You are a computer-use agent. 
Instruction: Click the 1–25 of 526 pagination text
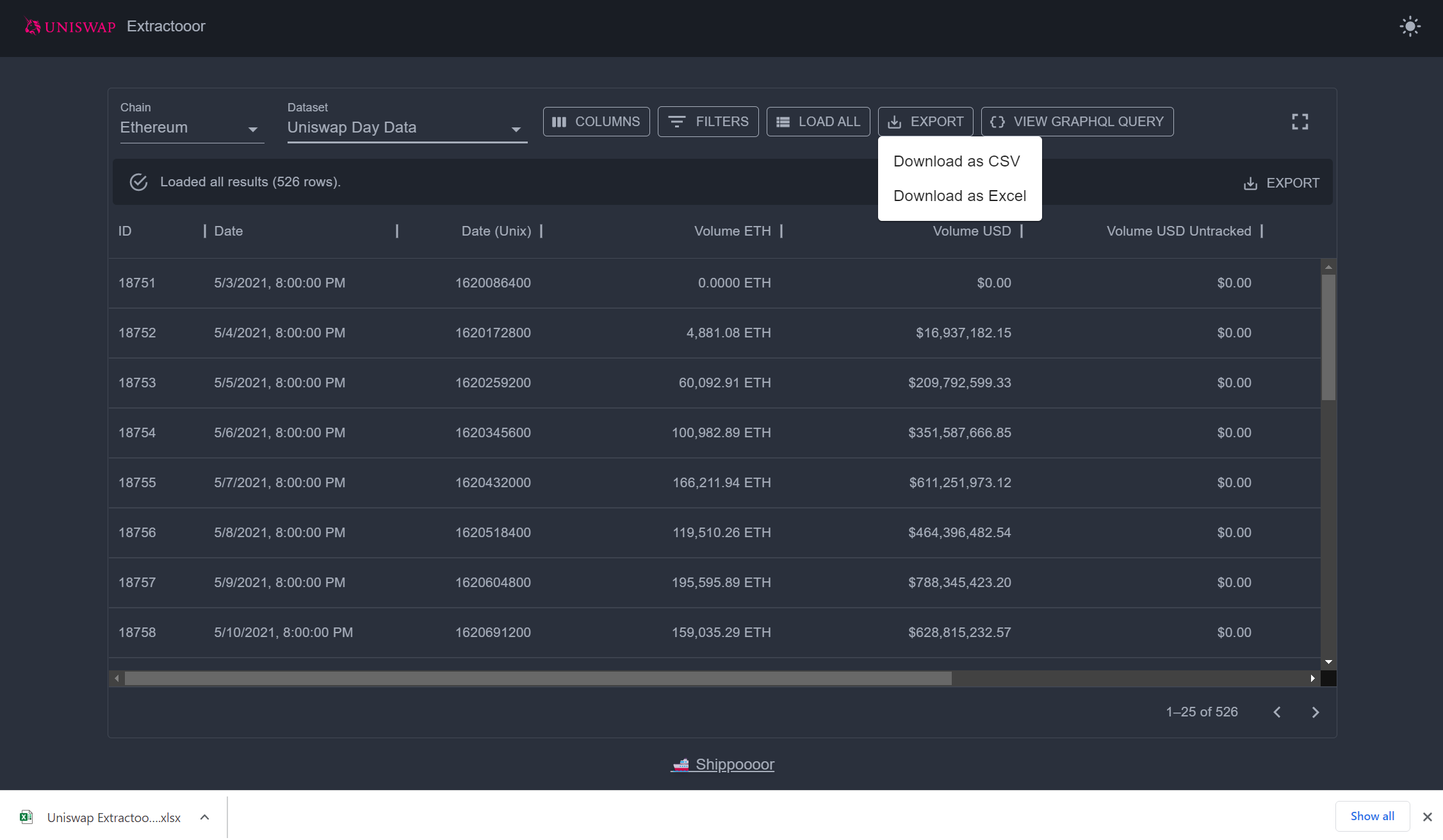coord(1202,712)
